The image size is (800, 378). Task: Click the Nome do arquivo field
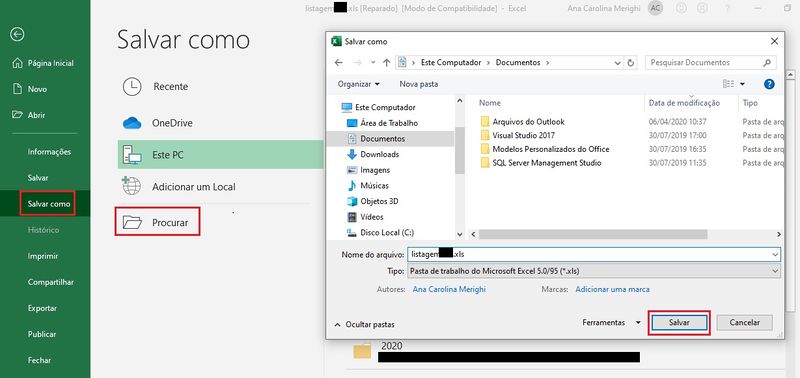pyautogui.click(x=593, y=254)
